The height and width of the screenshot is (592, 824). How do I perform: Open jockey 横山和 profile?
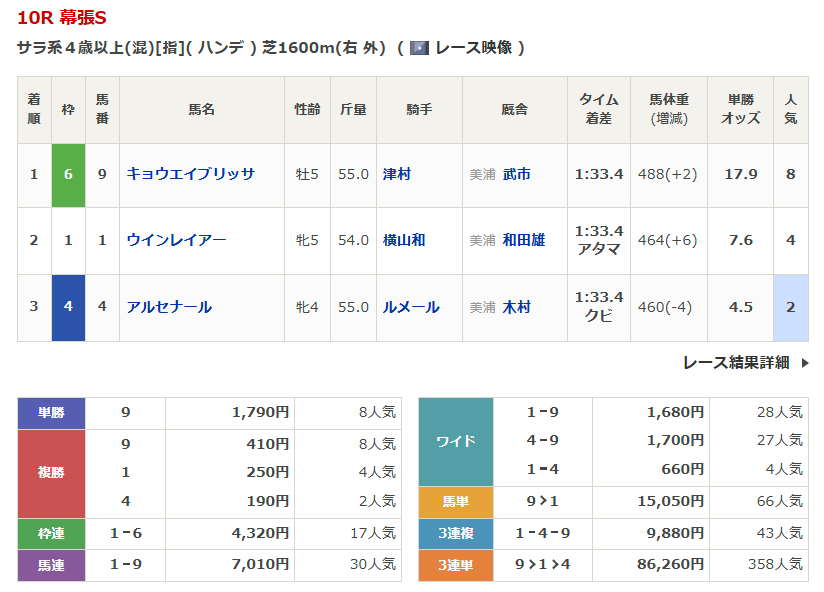point(404,240)
